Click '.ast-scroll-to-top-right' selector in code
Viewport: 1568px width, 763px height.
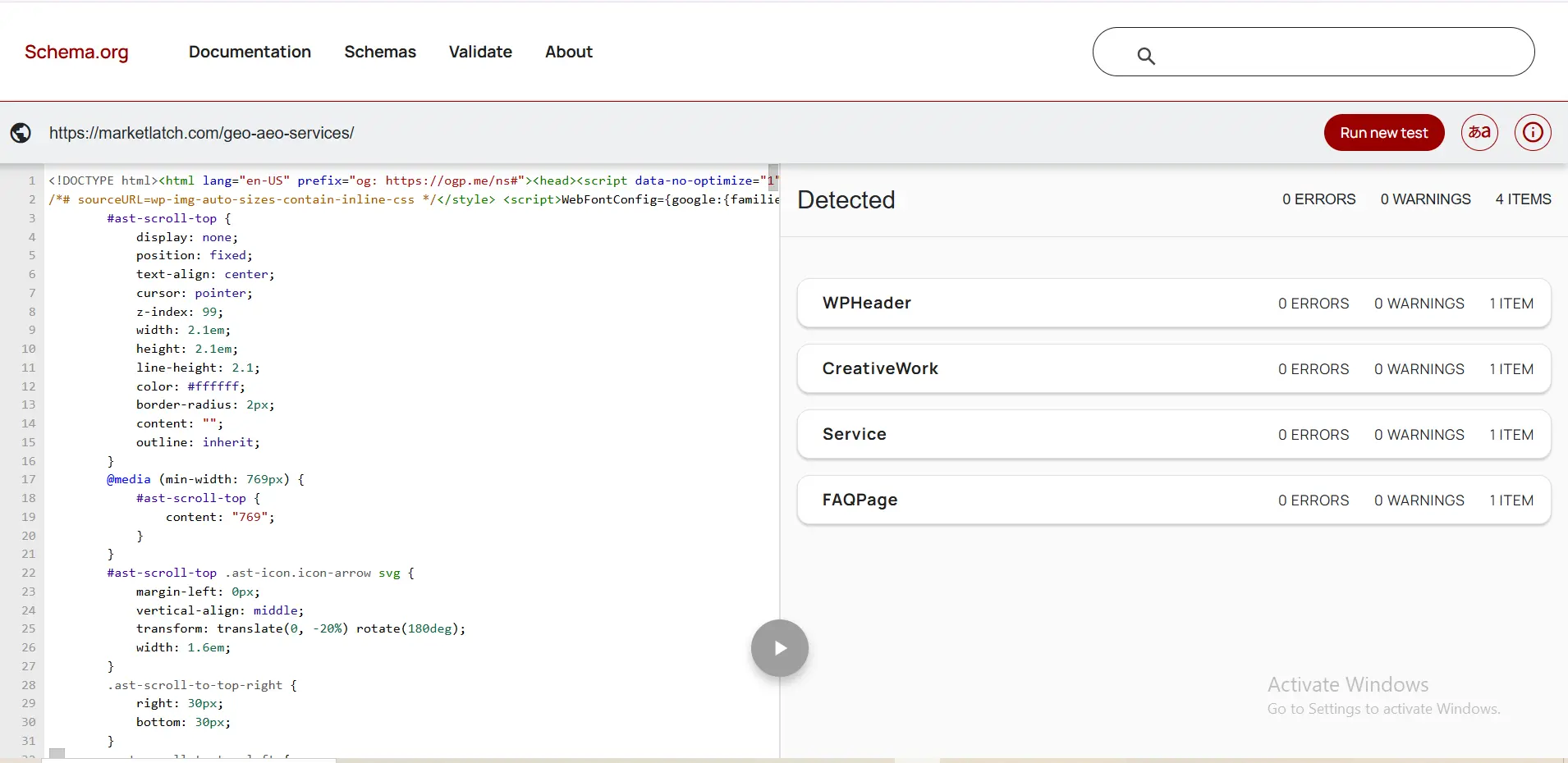pos(195,685)
